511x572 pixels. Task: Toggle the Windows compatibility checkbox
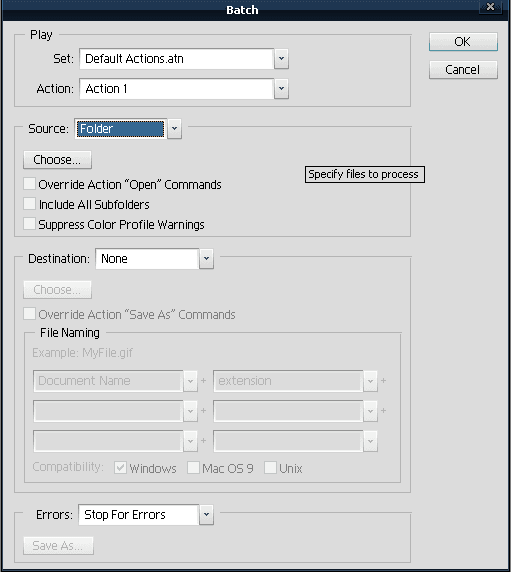pos(120,468)
